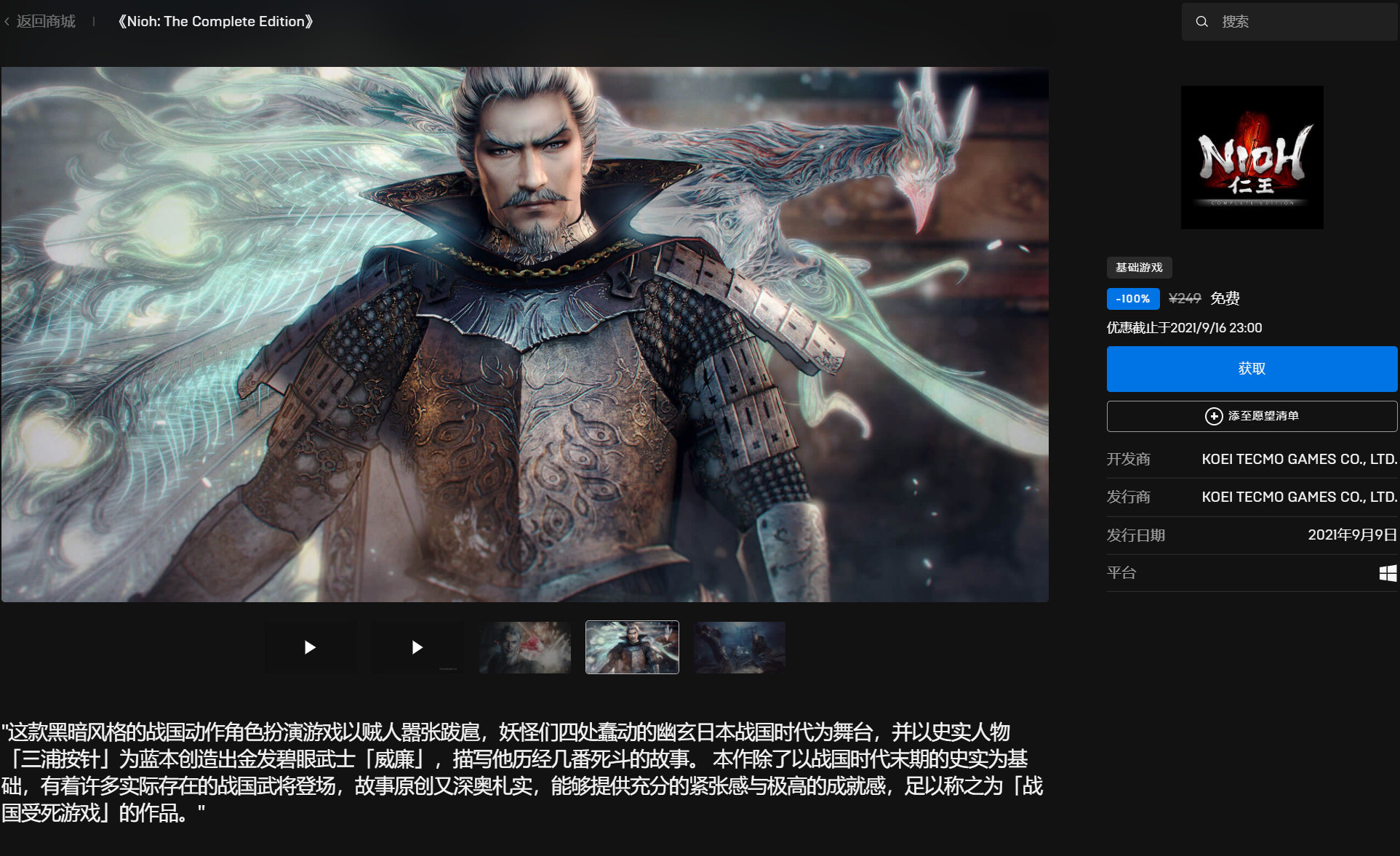Click the back chevron beside 返回商城
The width and height of the screenshot is (1400, 856).
(x=7, y=22)
